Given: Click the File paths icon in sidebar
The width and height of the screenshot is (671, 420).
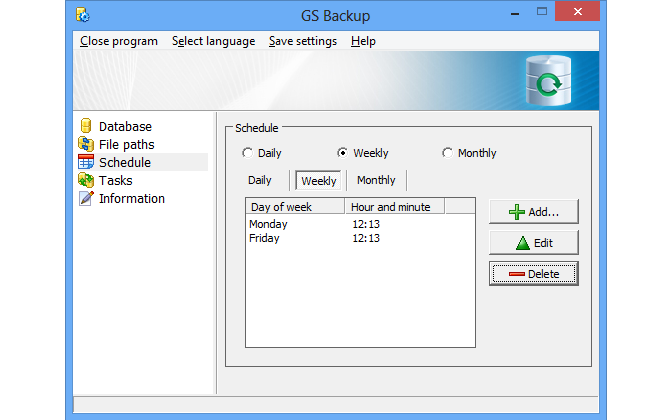Looking at the screenshot, I should (x=86, y=145).
